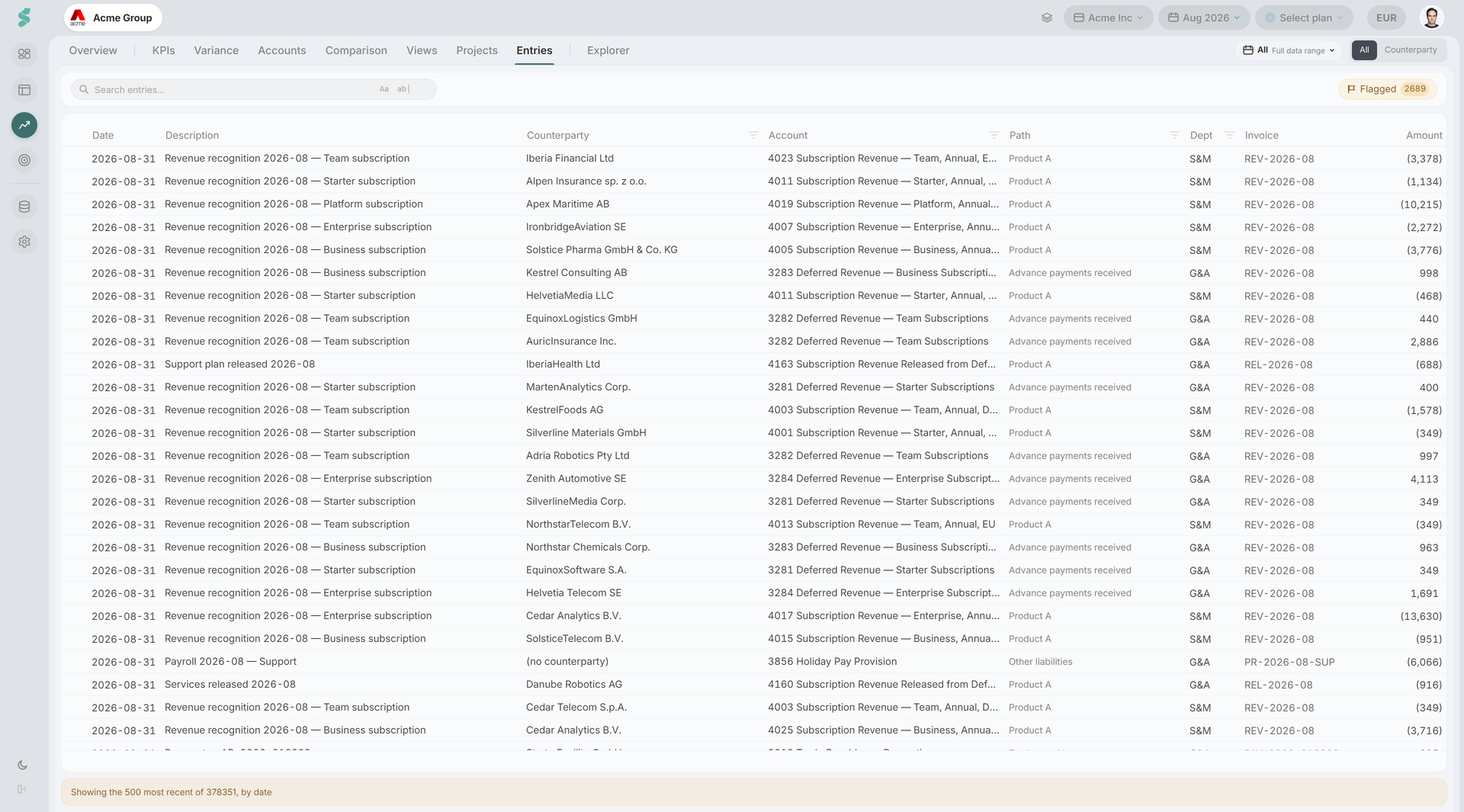Image resolution: width=1464 pixels, height=812 pixels.
Task: Toggle the Flagged 2689 filter
Action: coord(1388,89)
